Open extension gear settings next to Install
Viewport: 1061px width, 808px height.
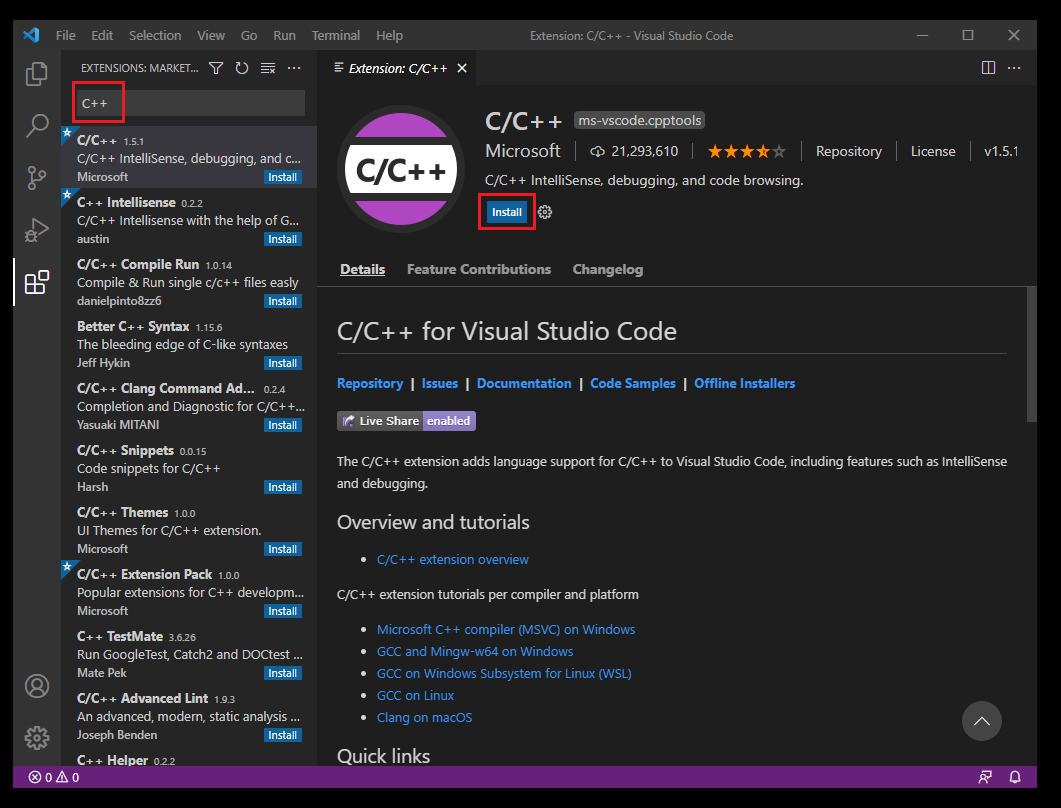tap(545, 212)
